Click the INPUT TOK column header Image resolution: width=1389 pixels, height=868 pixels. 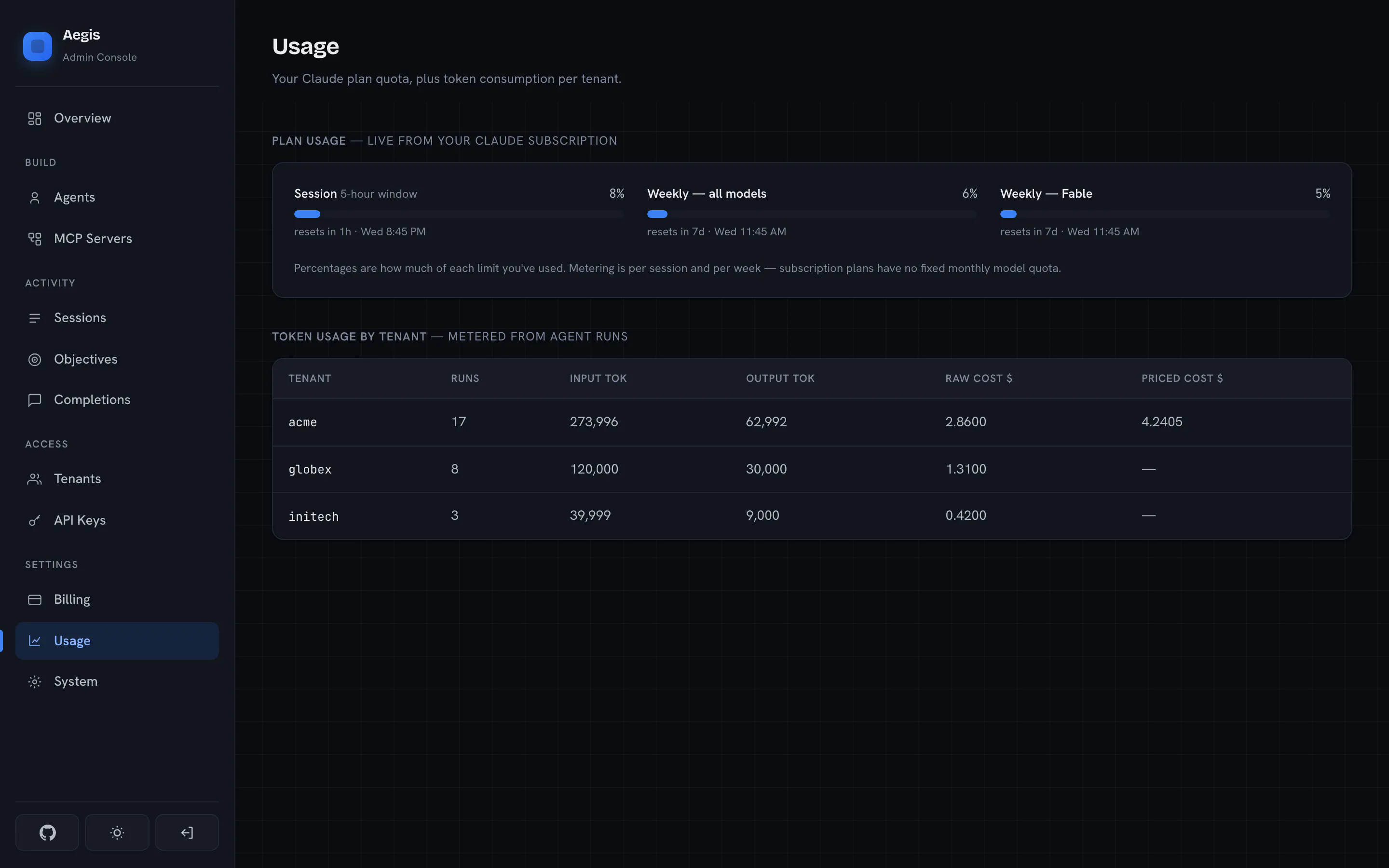pyautogui.click(x=598, y=379)
